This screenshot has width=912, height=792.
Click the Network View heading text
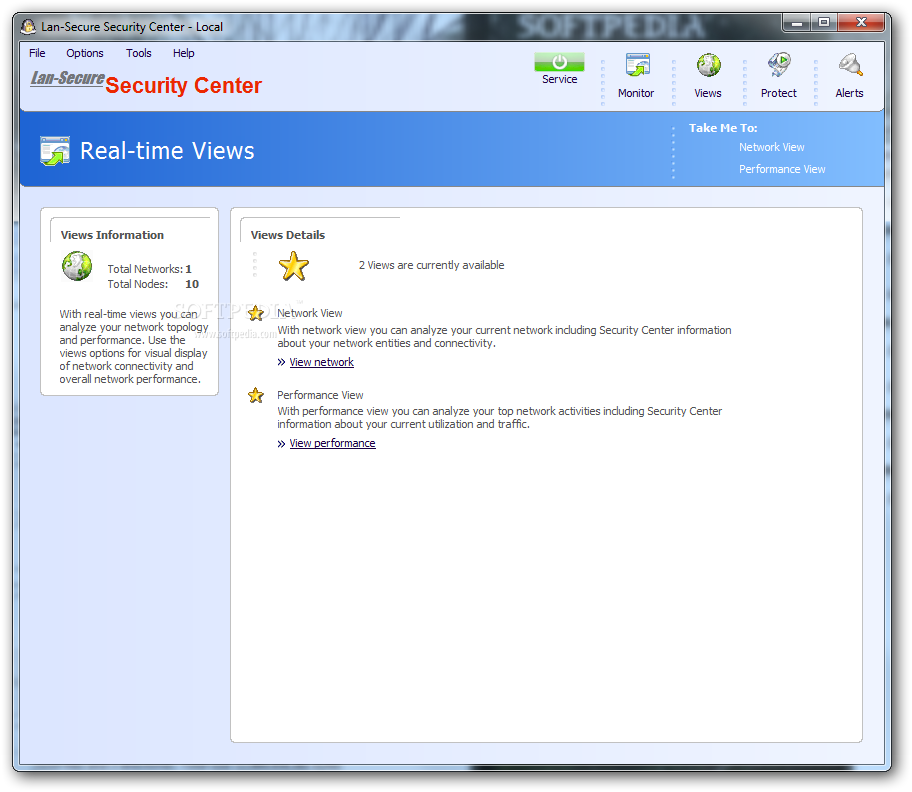click(x=309, y=313)
